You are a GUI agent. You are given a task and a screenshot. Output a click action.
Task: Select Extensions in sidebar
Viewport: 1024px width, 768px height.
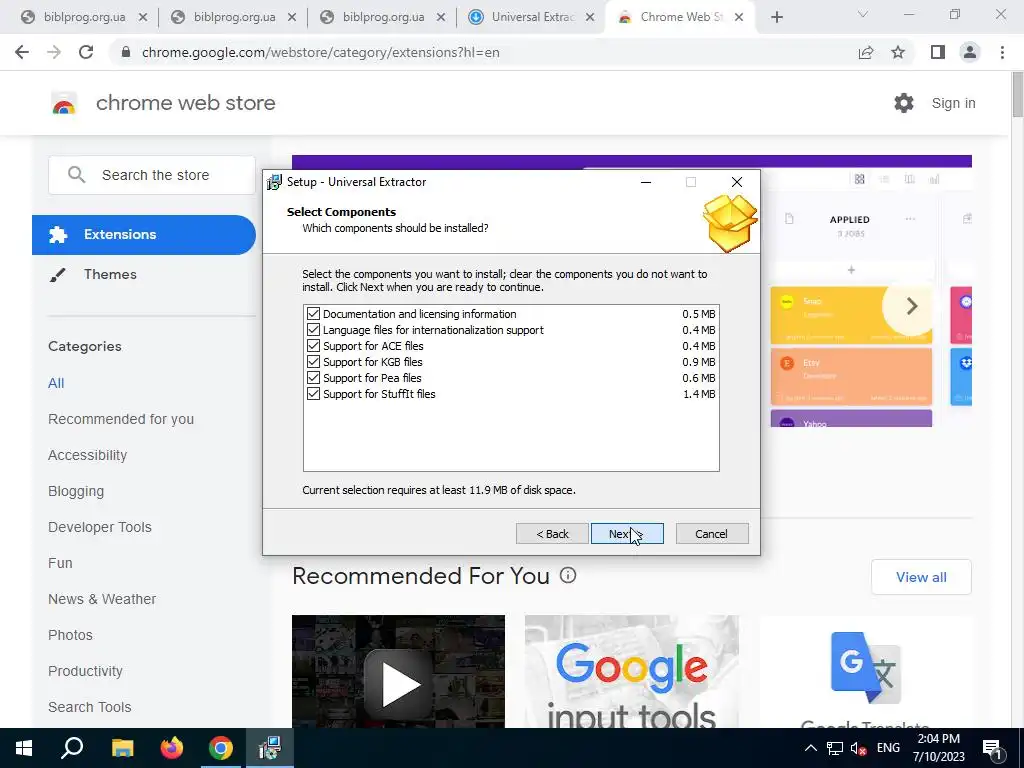pyautogui.click(x=144, y=234)
